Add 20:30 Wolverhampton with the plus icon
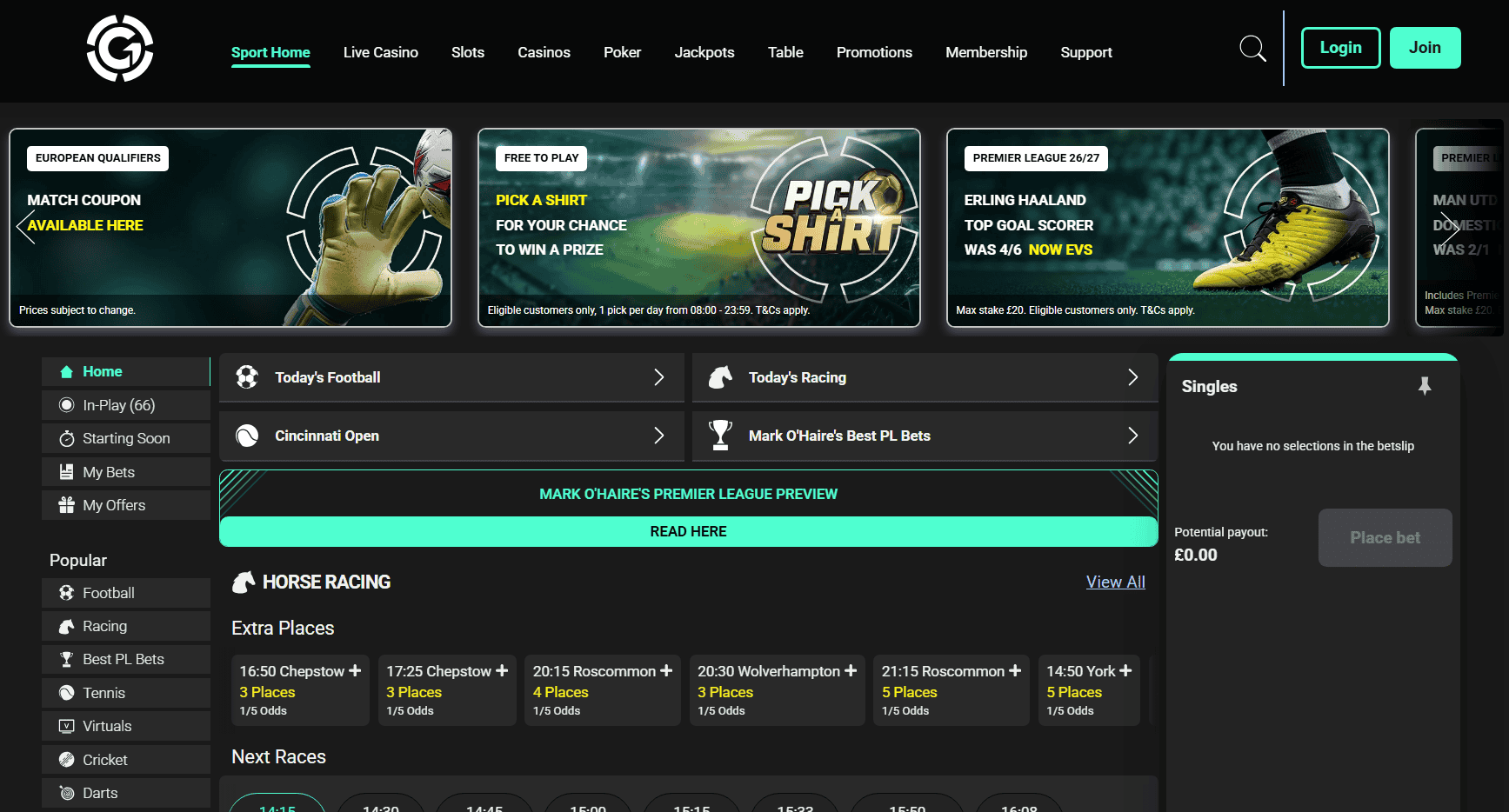The width and height of the screenshot is (1509, 812). (851, 671)
